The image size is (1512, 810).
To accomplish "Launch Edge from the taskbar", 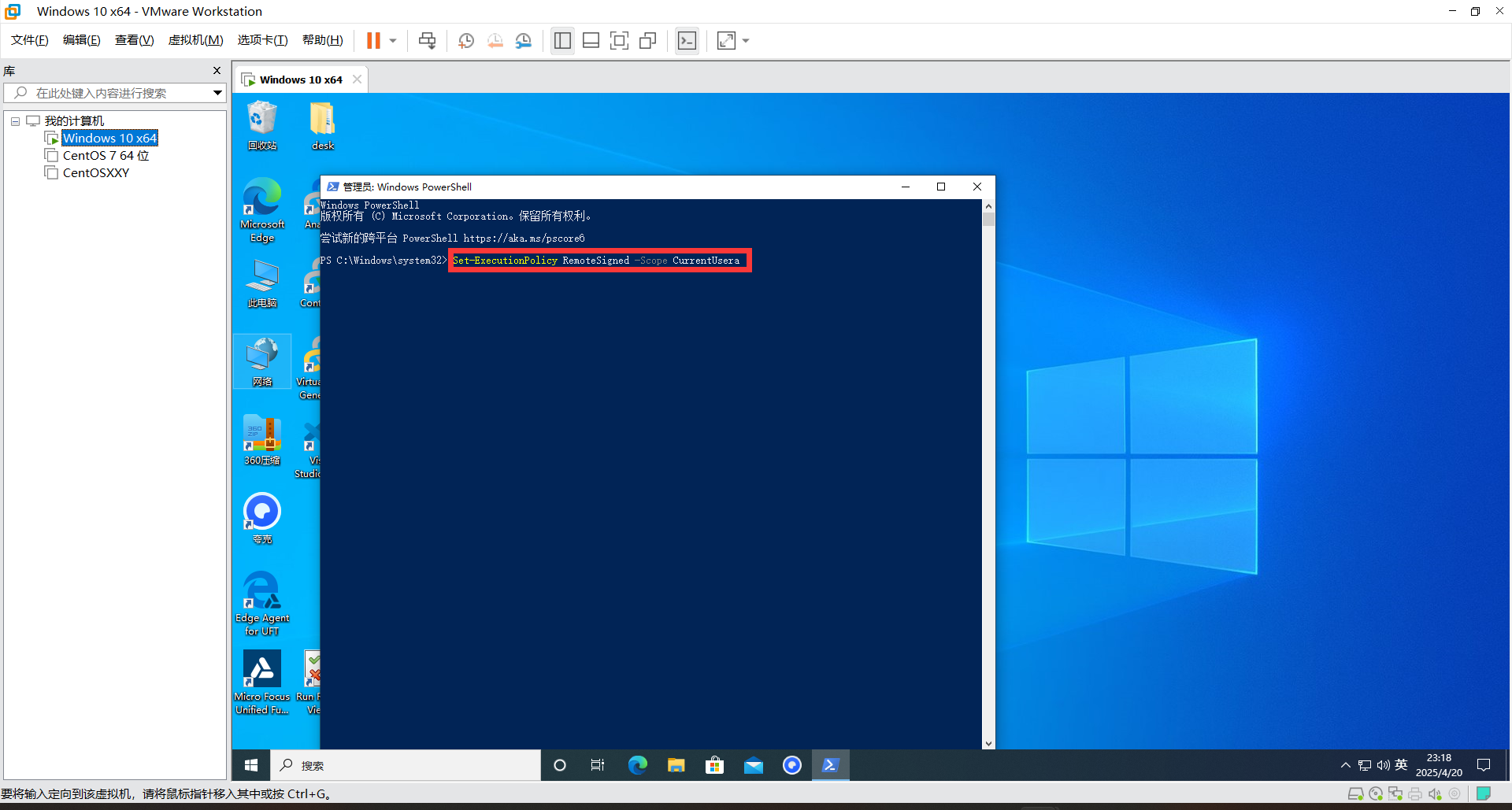I will click(637, 765).
